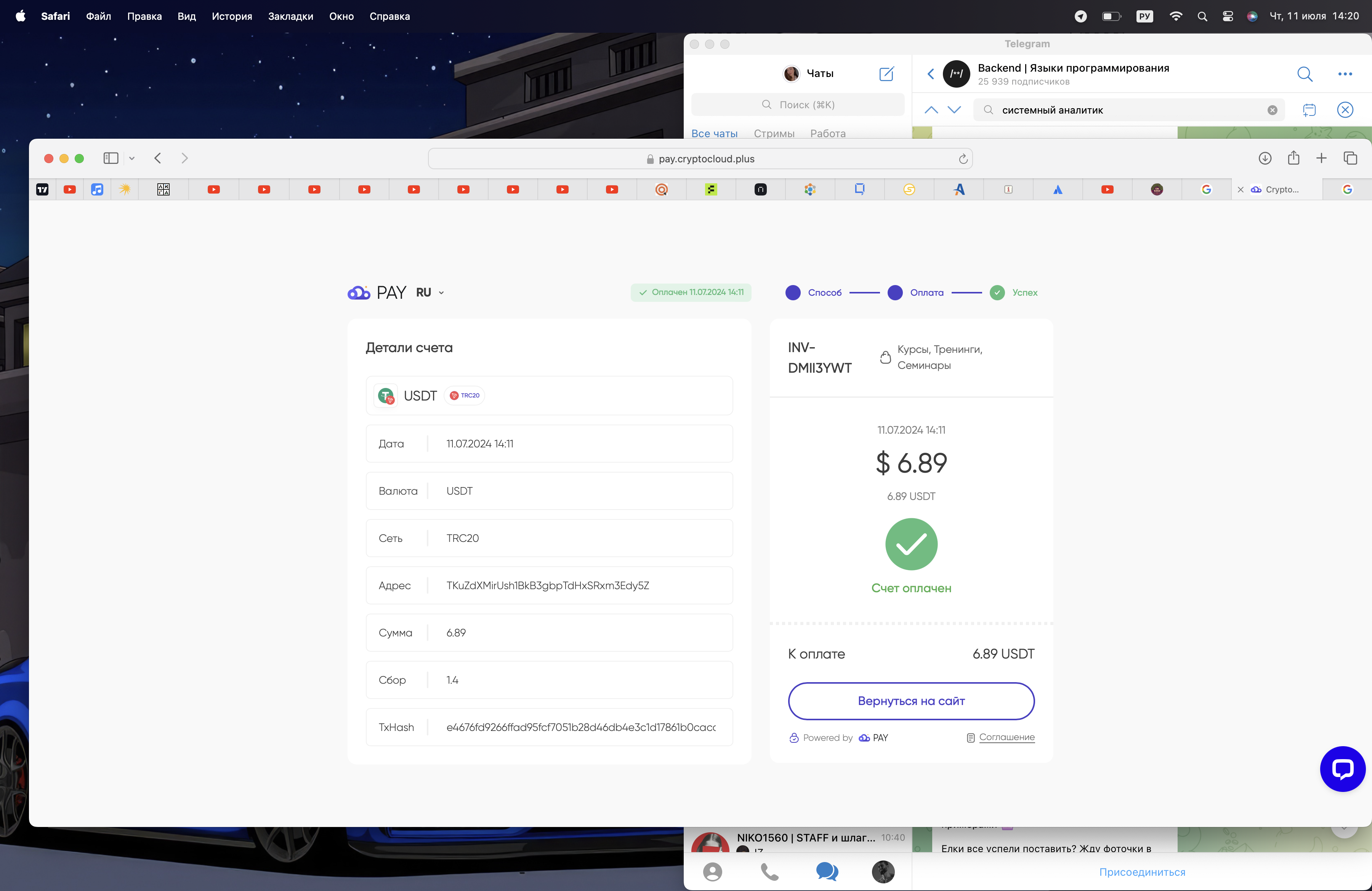Screen dimensions: 1372x891
Task: Open Telegram search by date calendar
Action: tap(1309, 109)
